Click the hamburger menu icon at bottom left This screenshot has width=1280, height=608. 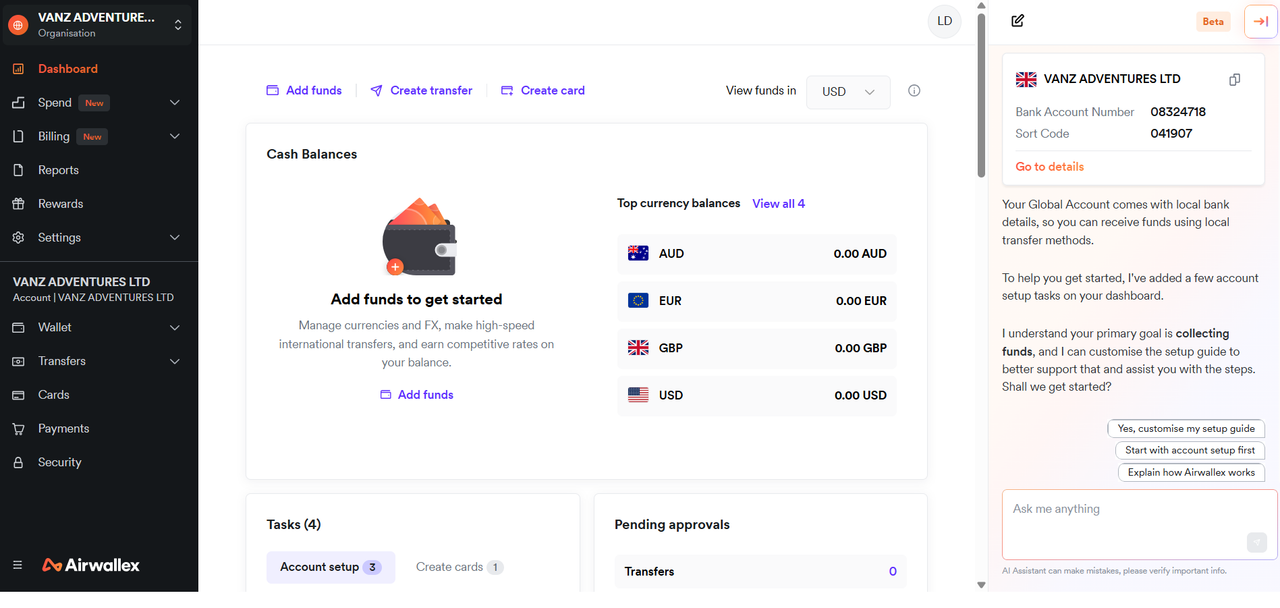(x=17, y=565)
